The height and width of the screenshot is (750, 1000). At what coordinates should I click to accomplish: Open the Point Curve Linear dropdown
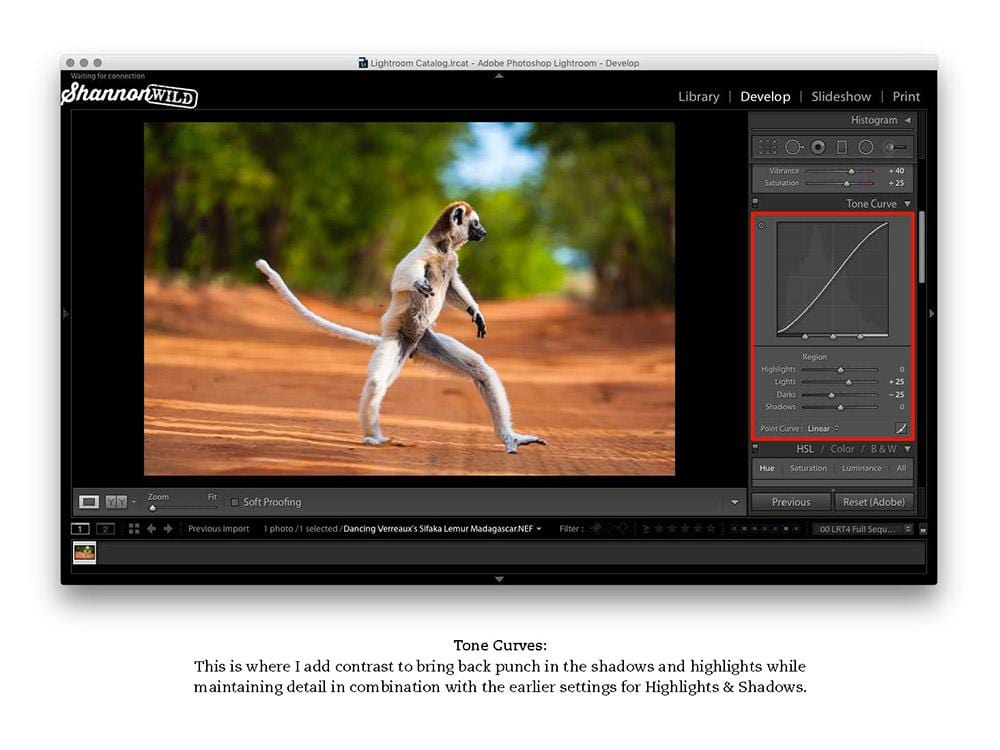click(x=823, y=429)
